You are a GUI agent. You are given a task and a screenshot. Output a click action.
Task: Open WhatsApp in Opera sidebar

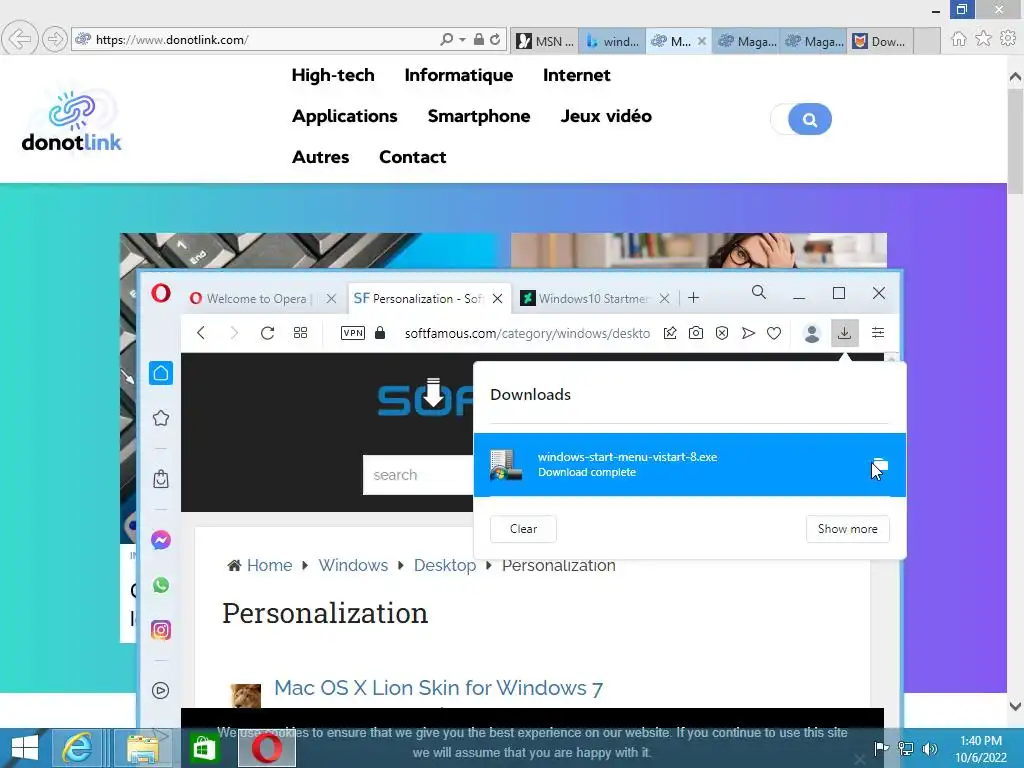click(161, 585)
